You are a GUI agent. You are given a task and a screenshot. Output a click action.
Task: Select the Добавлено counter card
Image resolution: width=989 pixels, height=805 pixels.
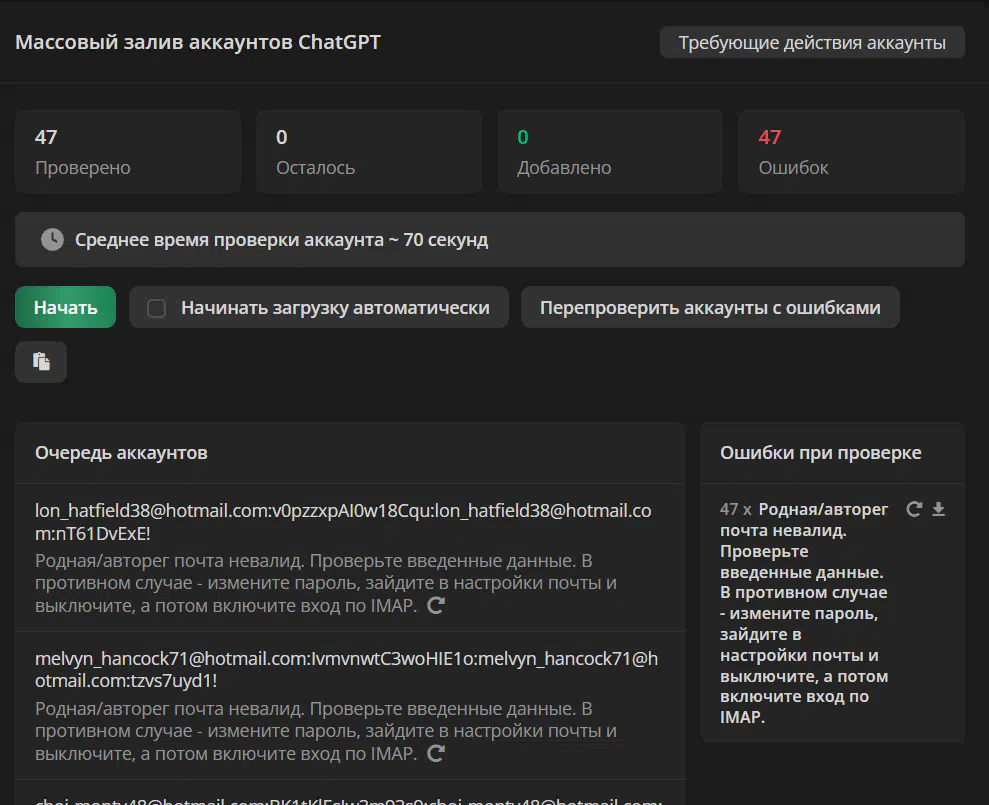(609, 151)
